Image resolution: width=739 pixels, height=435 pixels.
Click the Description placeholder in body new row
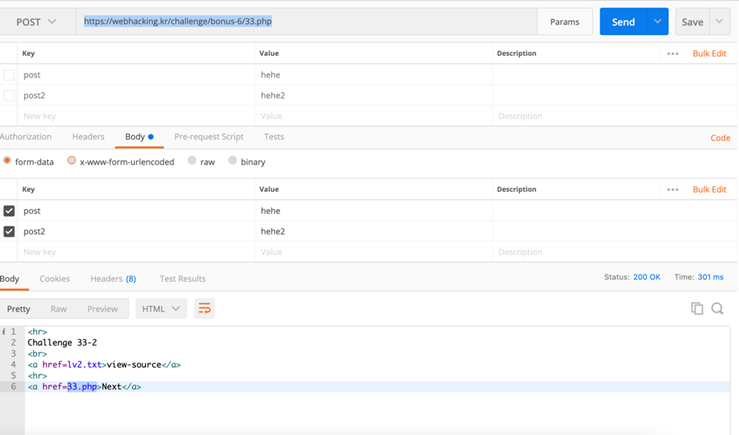pos(520,252)
